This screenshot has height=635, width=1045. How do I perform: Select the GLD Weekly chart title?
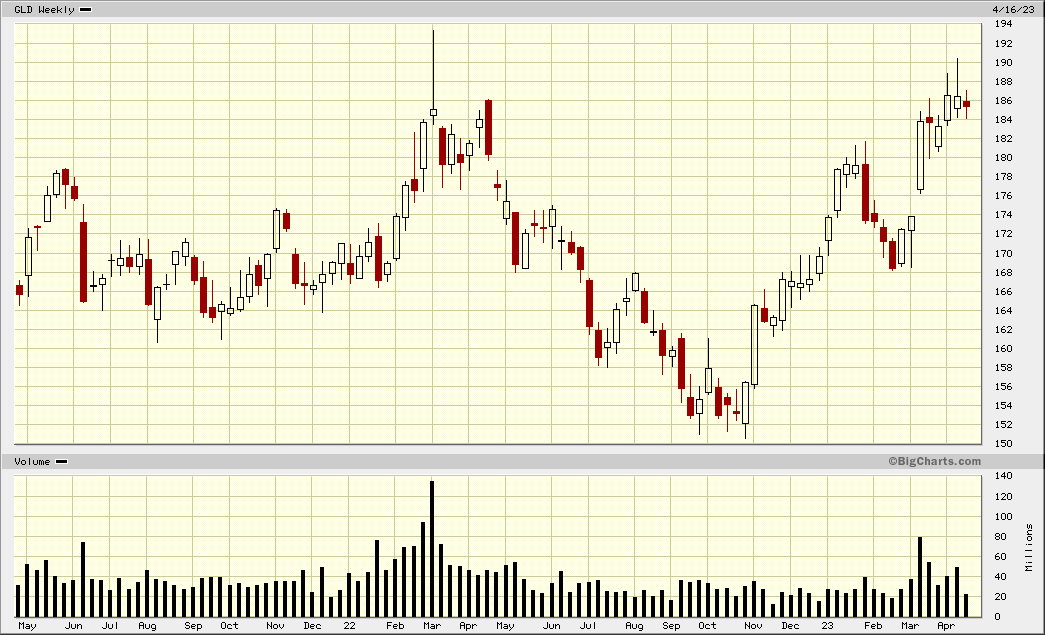pyautogui.click(x=45, y=9)
